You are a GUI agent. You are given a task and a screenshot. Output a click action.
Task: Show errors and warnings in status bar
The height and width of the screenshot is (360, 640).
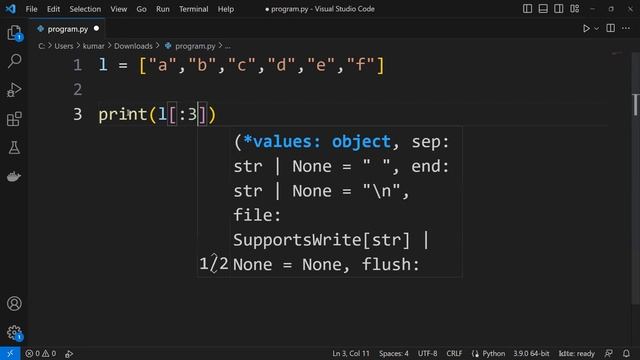[x=40, y=353]
